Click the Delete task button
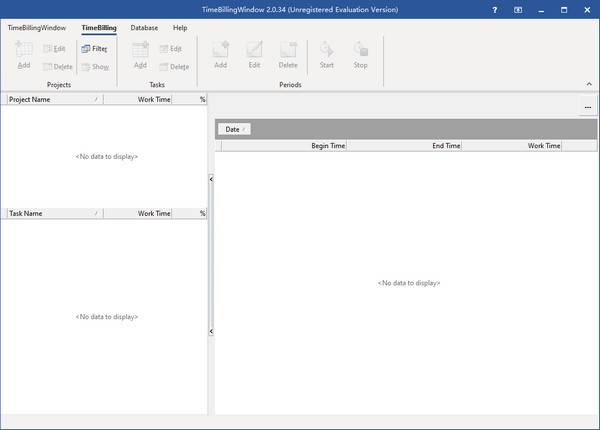The width and height of the screenshot is (600, 430). click(173, 67)
